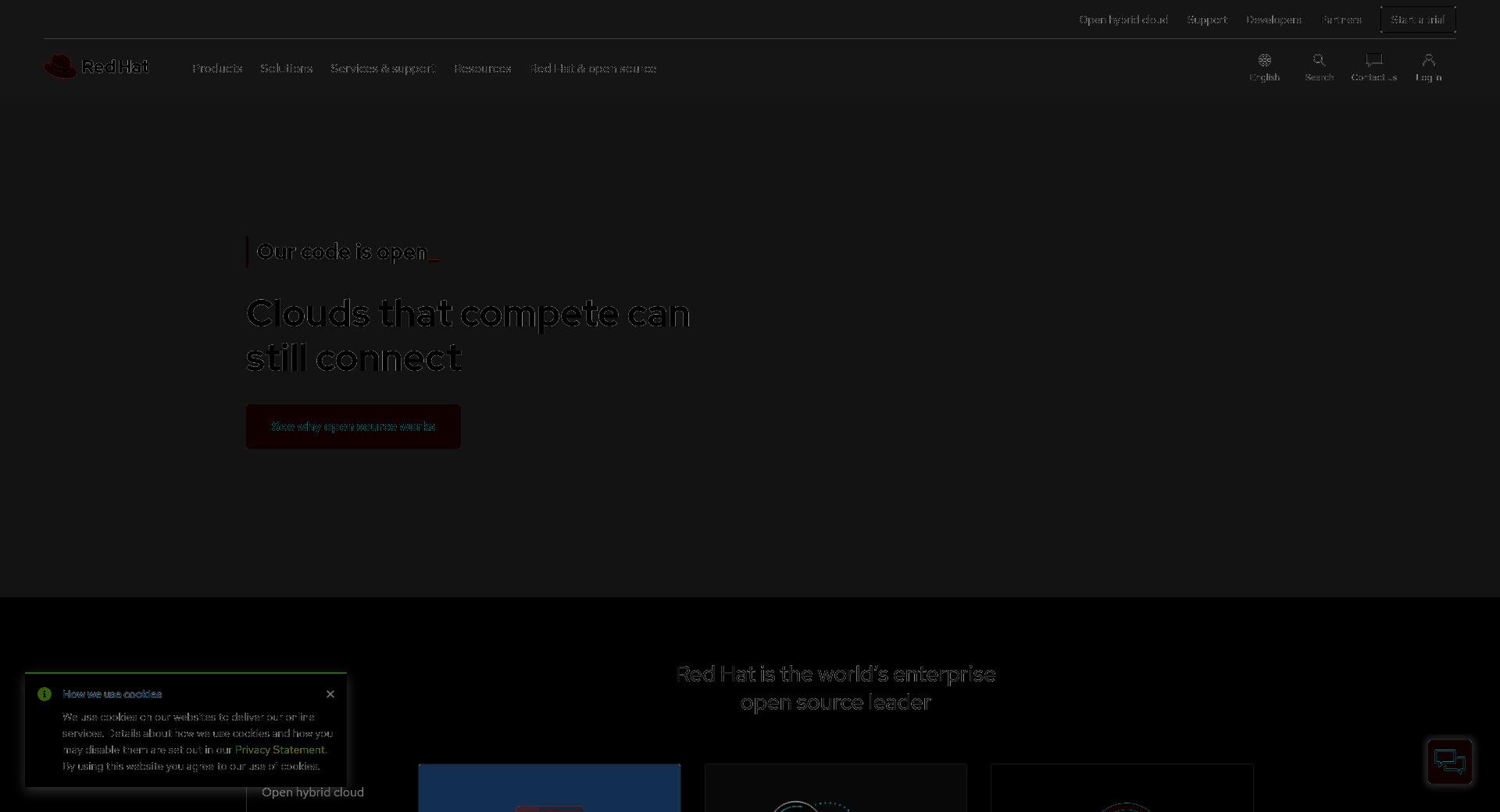Open the Developers top link
1500x812 pixels.
[x=1273, y=20]
